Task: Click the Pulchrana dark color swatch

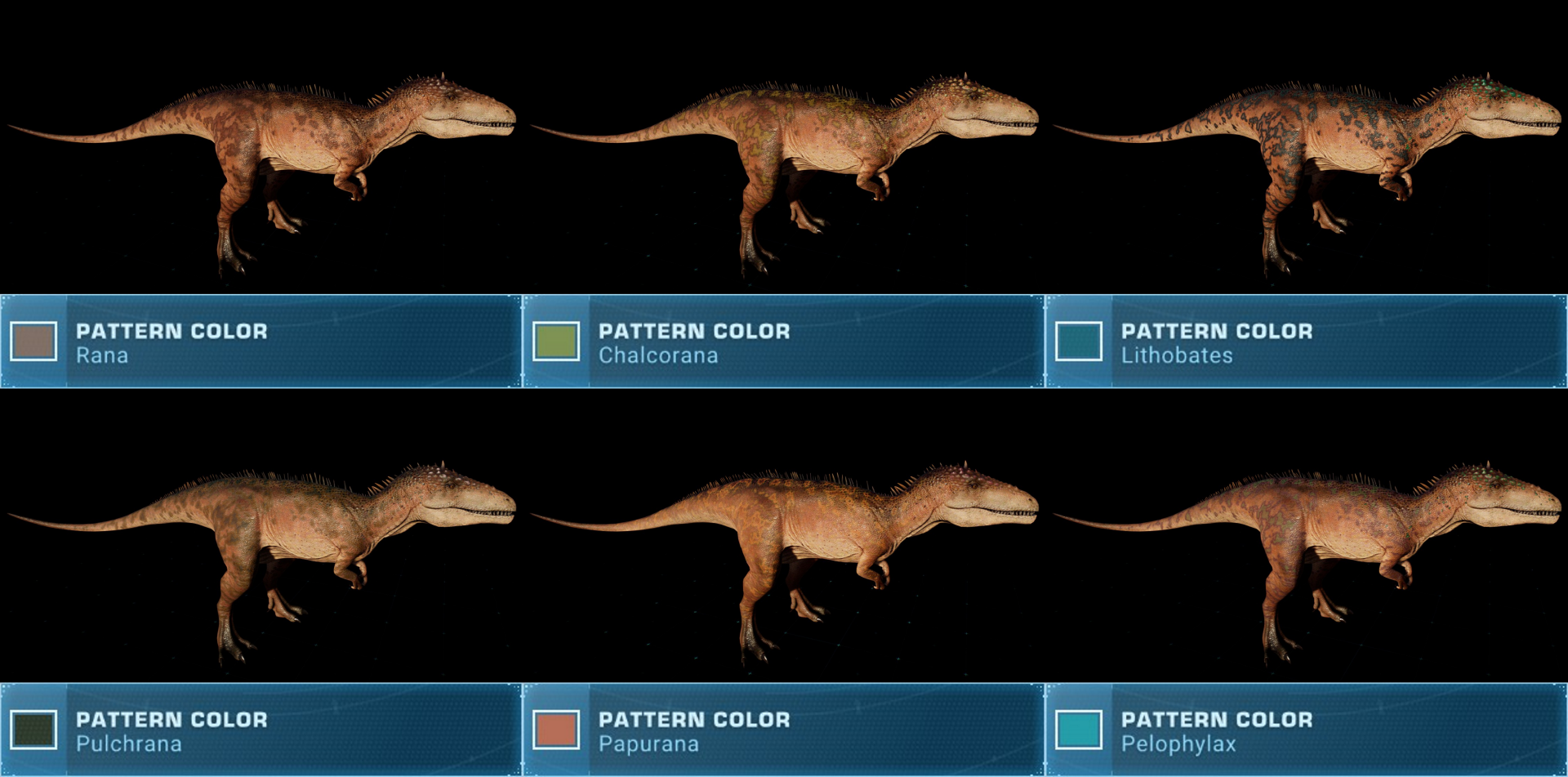Action: click(33, 730)
